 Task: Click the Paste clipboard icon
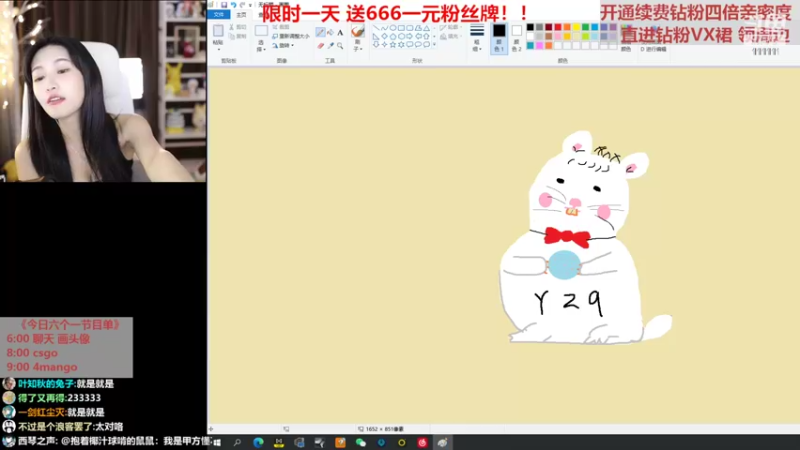point(218,31)
